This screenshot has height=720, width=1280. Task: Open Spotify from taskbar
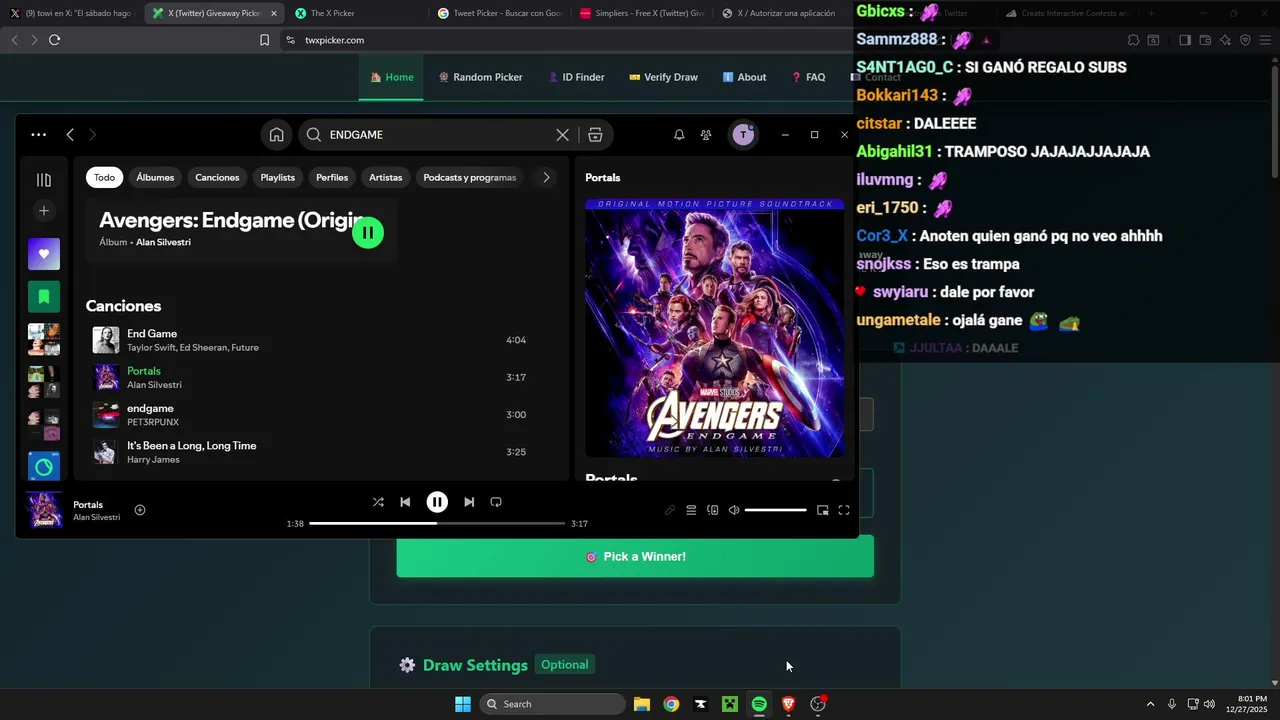[x=759, y=704]
